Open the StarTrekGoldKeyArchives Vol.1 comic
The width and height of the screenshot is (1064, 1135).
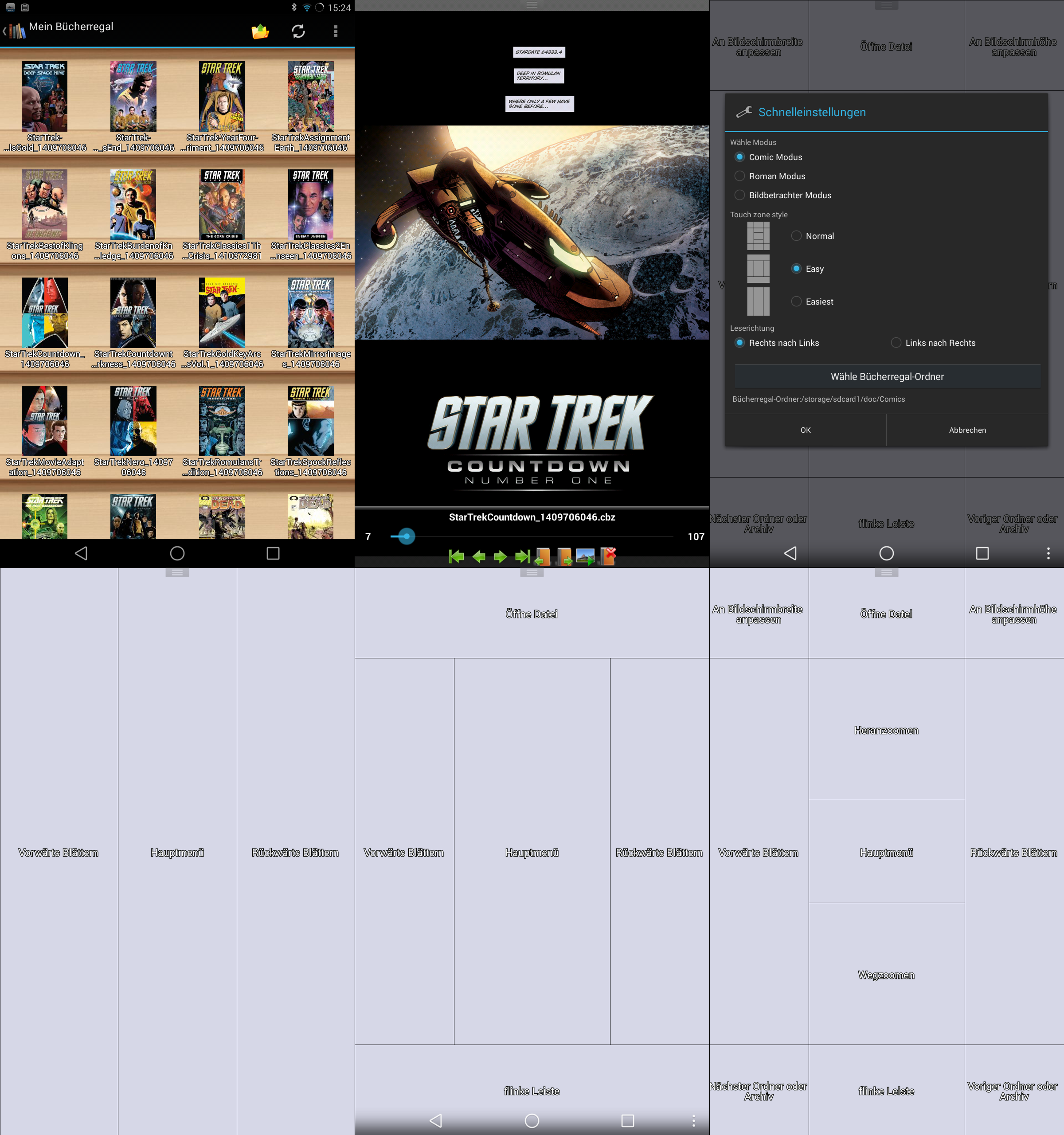click(222, 312)
